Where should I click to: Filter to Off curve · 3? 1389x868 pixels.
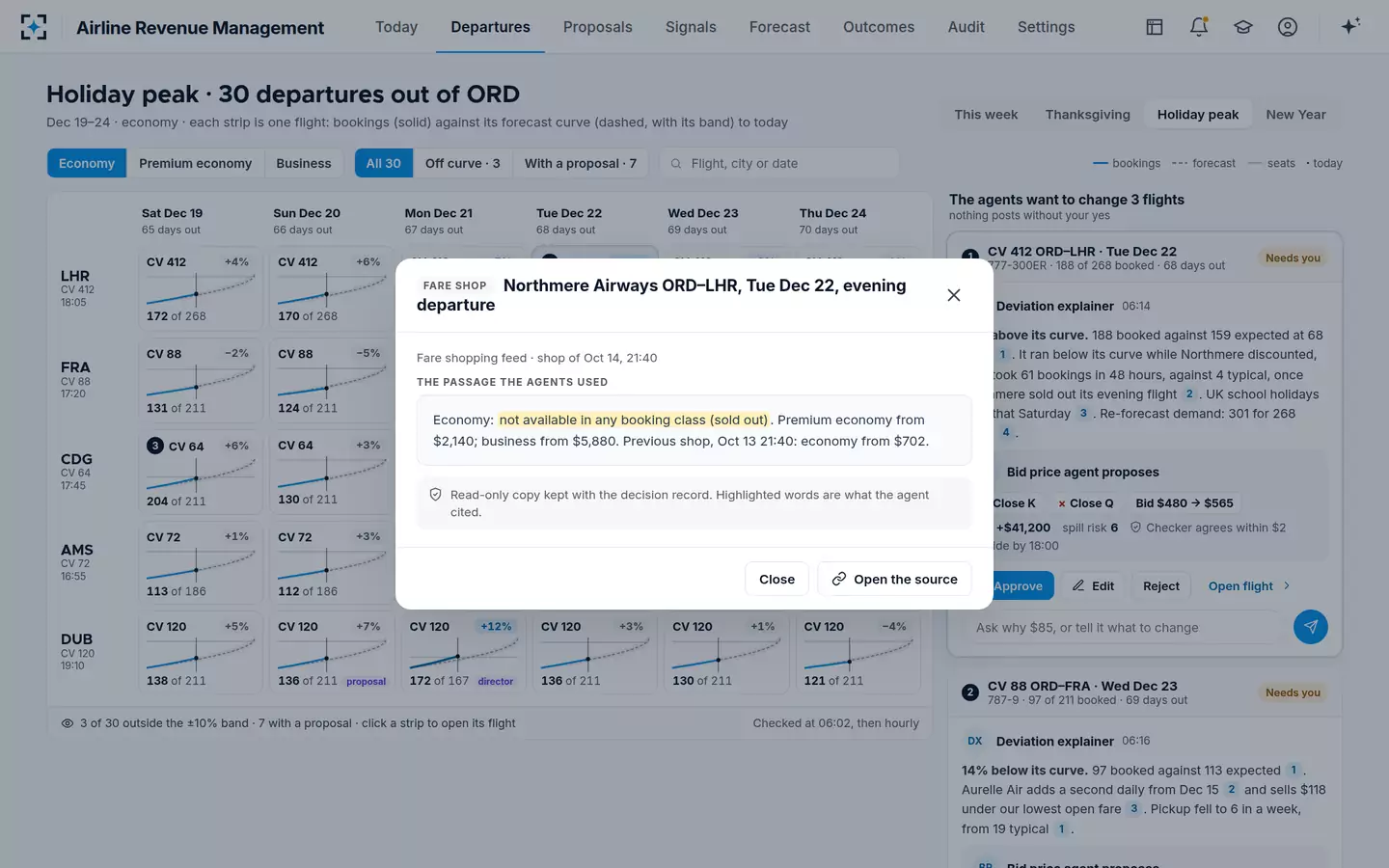pos(463,163)
